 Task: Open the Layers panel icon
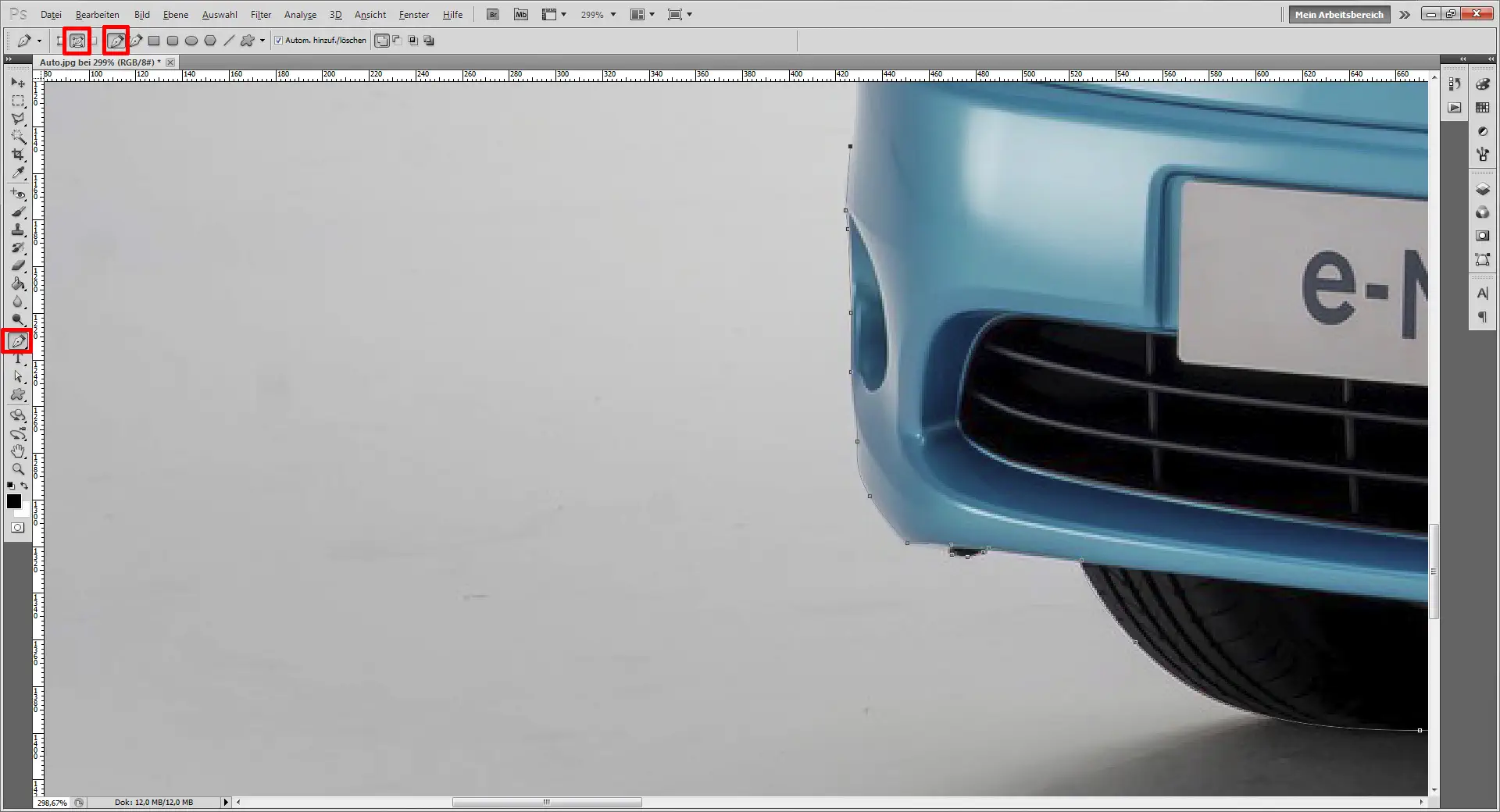pos(1481,187)
